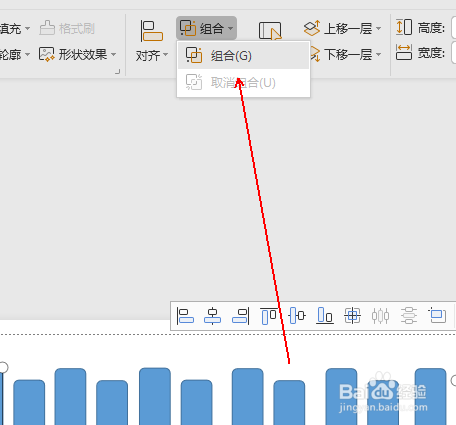The width and height of the screenshot is (456, 425).
Task: Click the 高度 height icon
Action: pos(404,27)
